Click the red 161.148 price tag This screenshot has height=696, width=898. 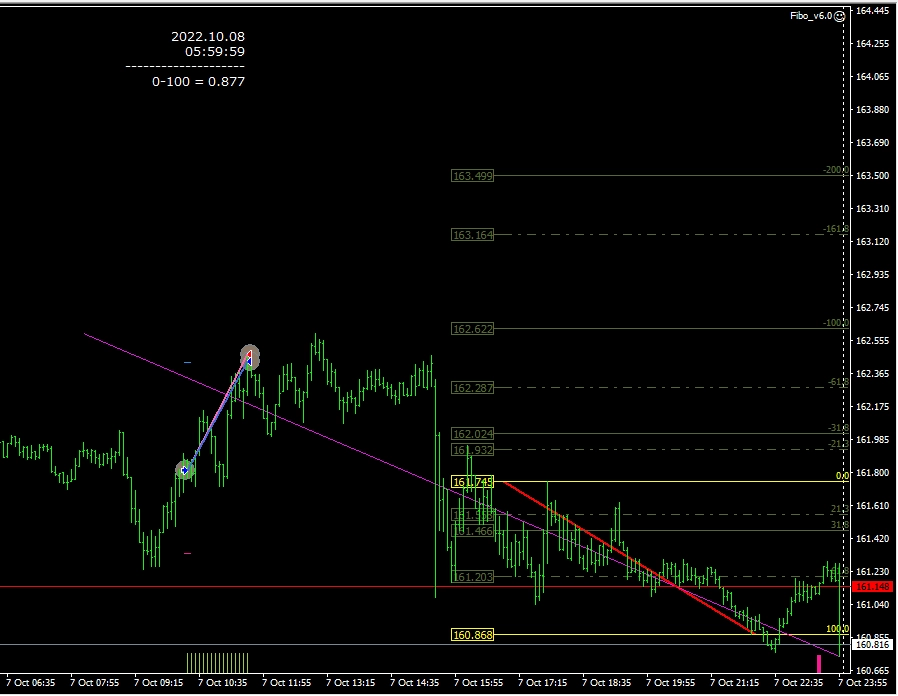click(x=872, y=587)
